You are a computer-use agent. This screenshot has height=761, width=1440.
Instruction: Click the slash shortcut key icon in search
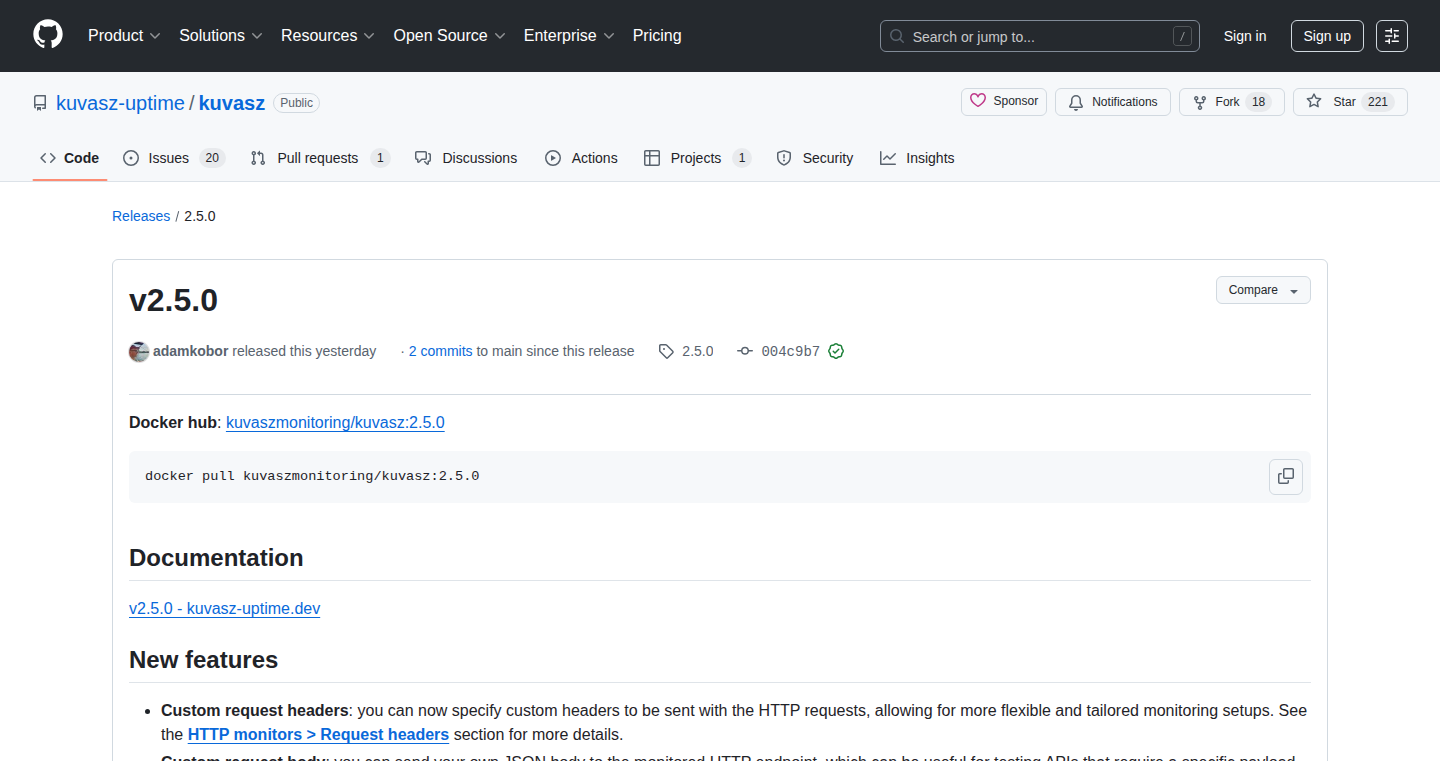coord(1182,36)
